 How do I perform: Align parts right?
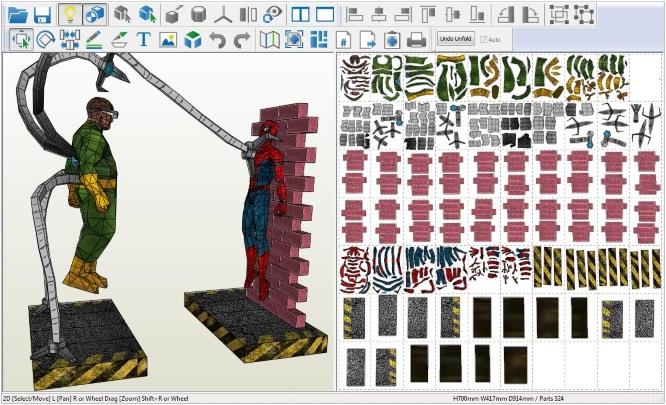point(403,15)
